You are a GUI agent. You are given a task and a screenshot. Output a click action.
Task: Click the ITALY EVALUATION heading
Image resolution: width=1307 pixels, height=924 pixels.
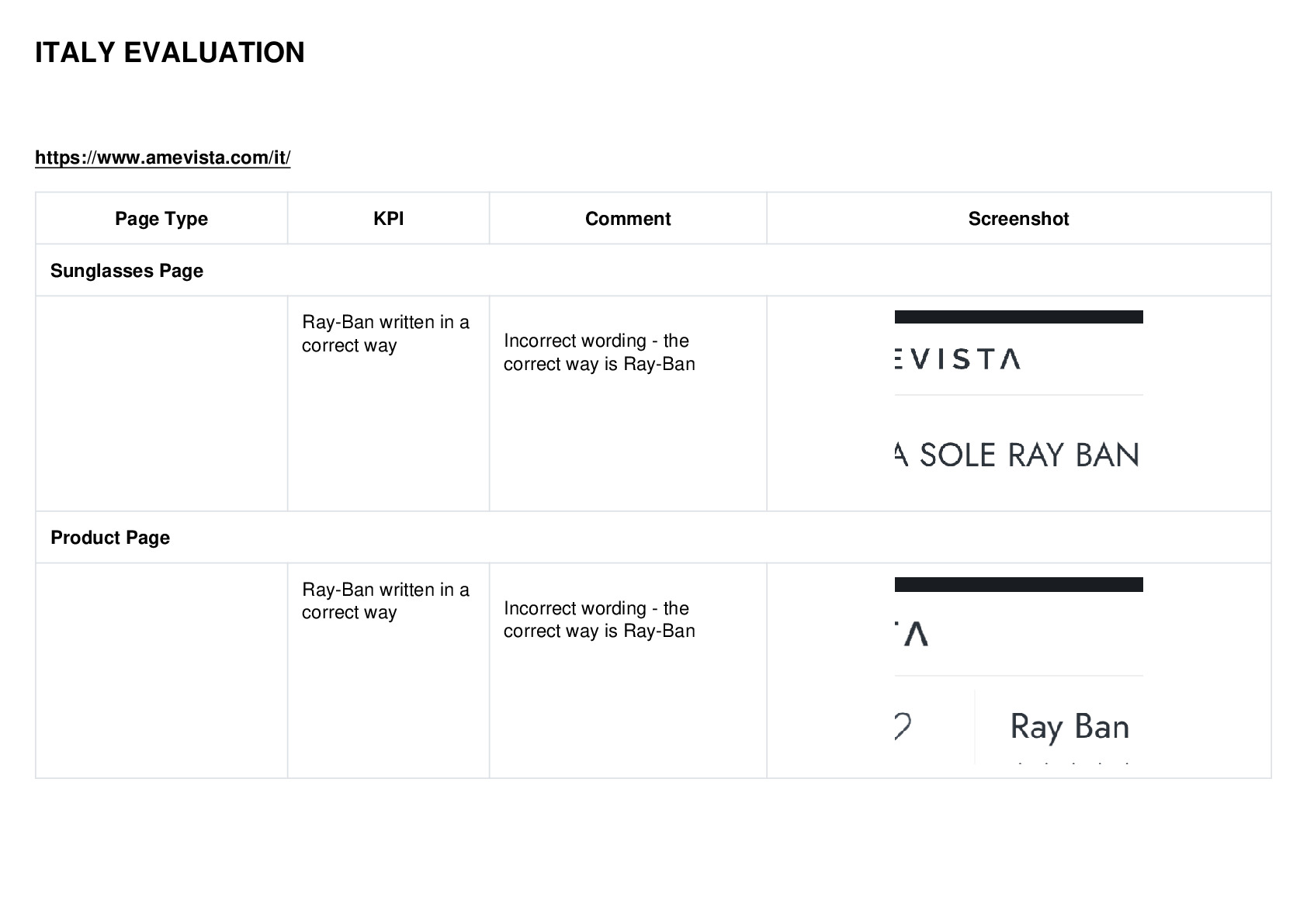click(170, 53)
